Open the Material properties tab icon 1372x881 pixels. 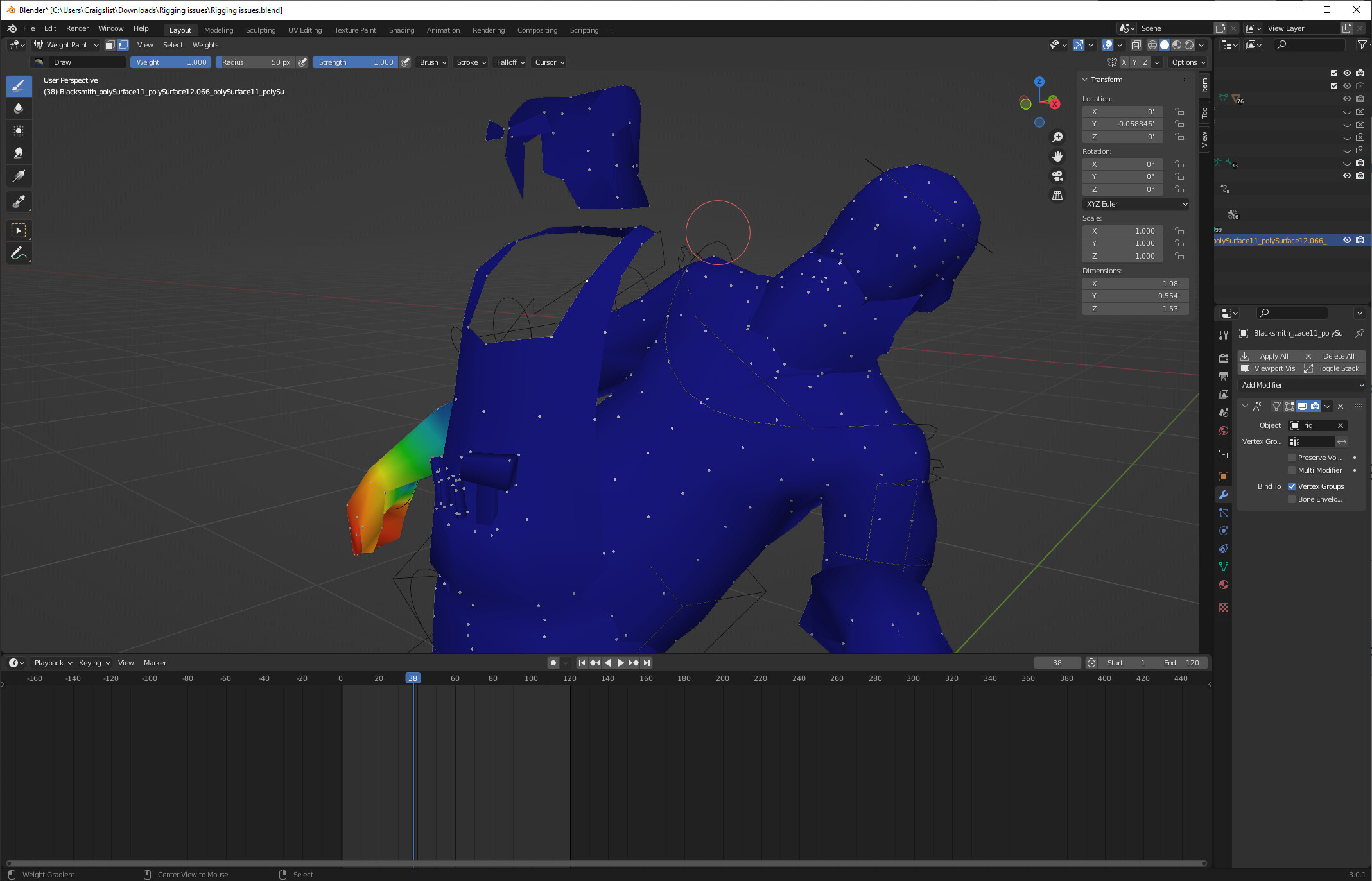1224,585
